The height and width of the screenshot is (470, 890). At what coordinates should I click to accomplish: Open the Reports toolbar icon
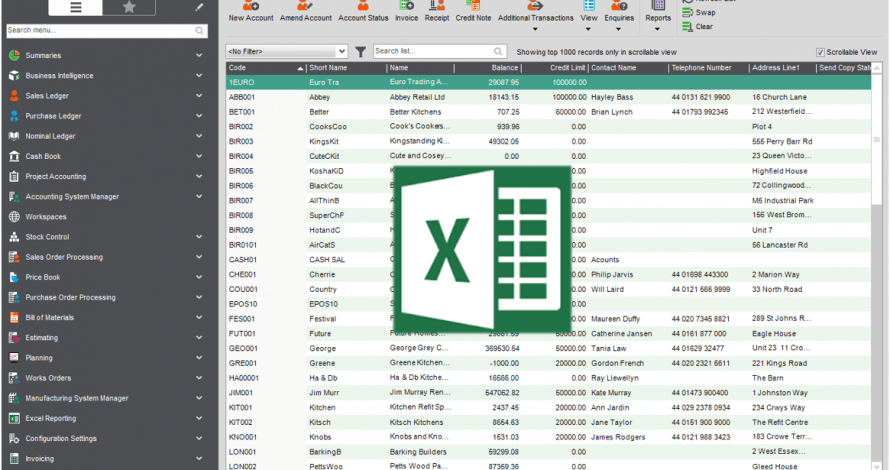point(658,6)
